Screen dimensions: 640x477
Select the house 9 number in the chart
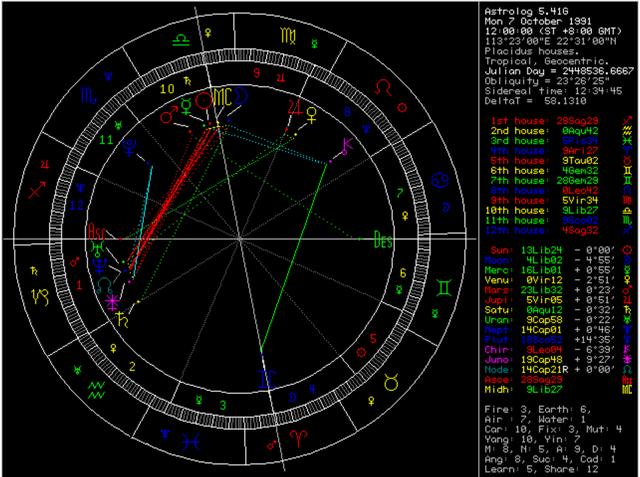pos(256,72)
